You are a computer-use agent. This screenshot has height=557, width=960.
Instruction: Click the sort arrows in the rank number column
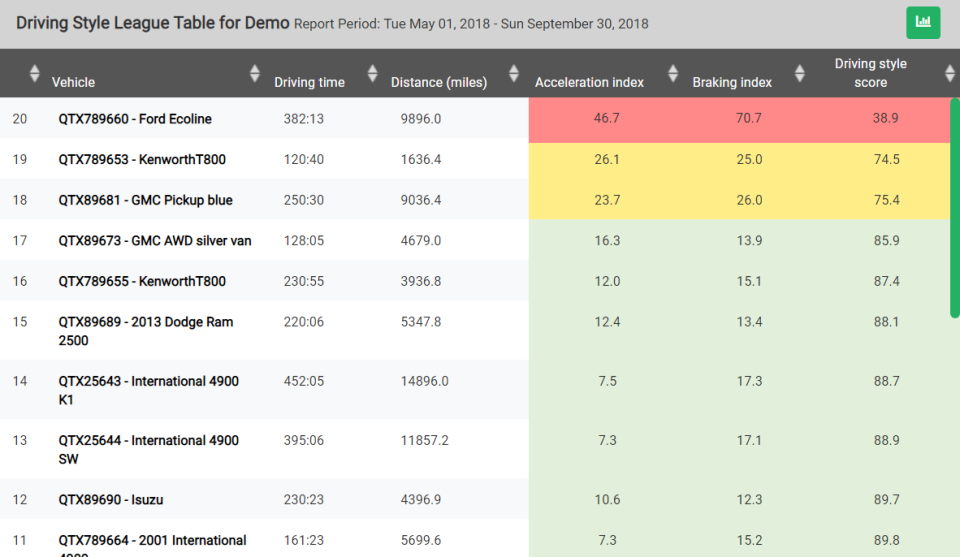[x=35, y=73]
